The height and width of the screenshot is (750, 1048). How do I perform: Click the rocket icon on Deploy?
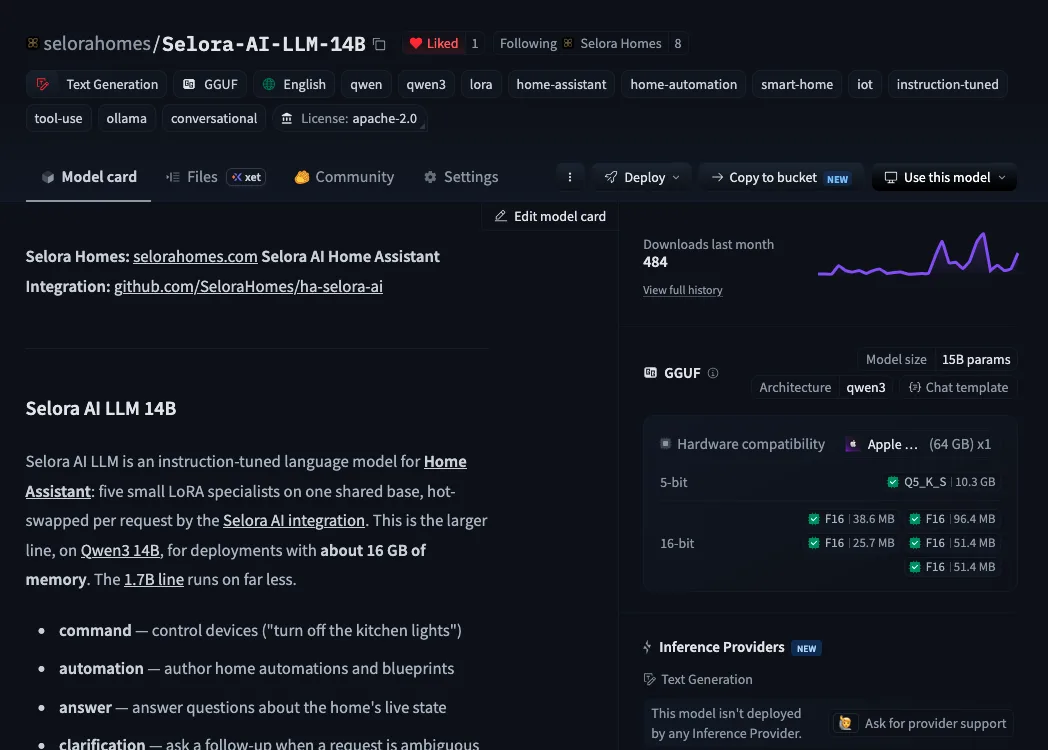[611, 177]
